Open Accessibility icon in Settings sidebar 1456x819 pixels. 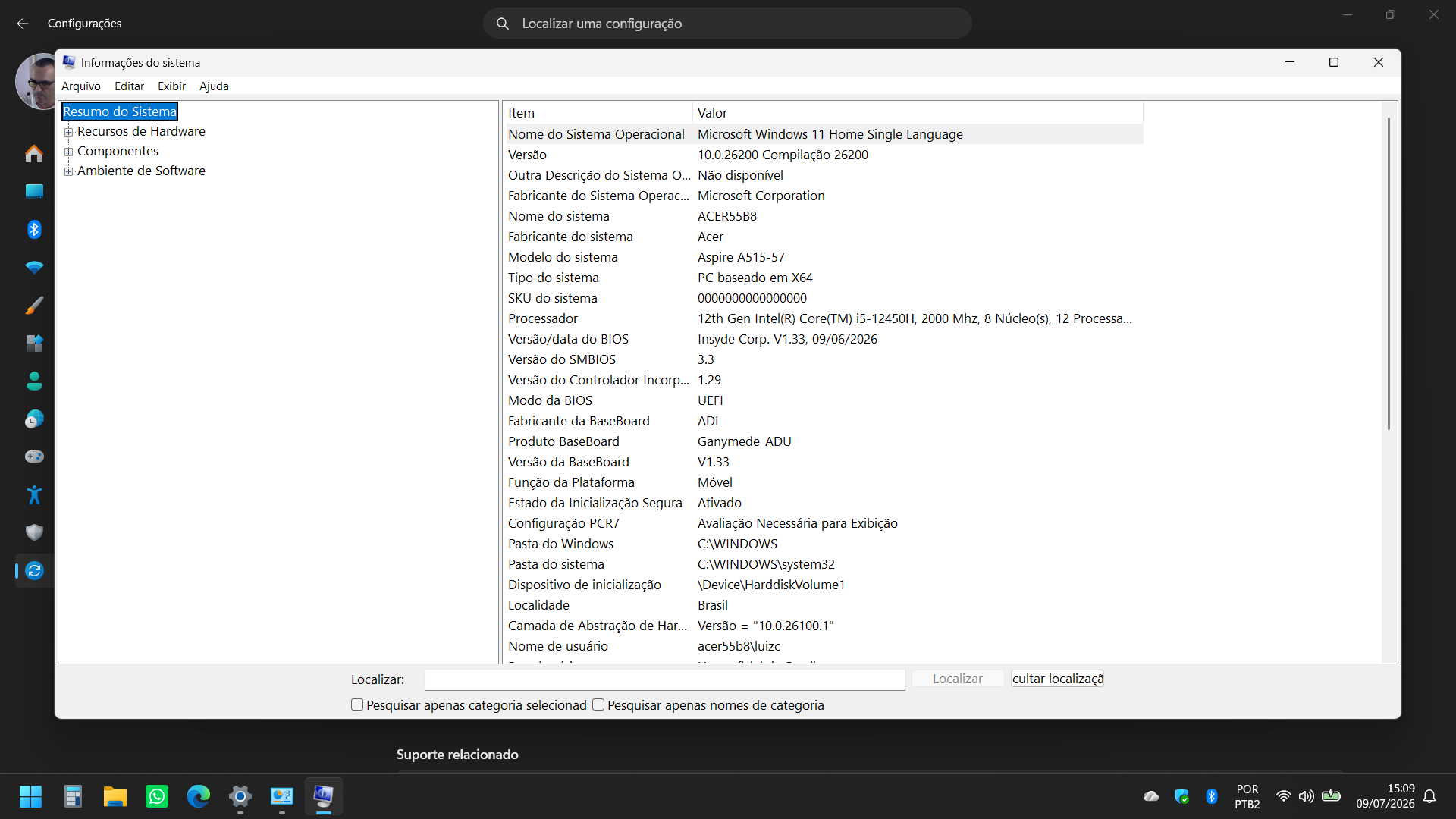click(34, 495)
